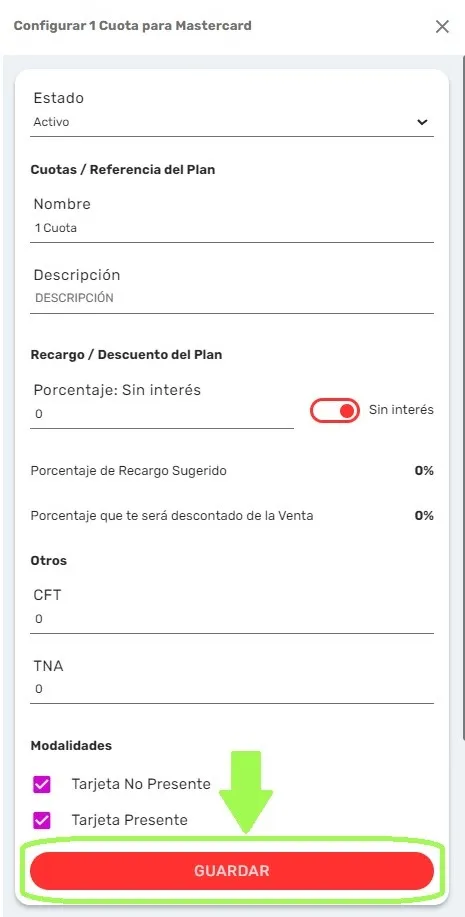Click the Tarjeta No Presente label text
Viewport: 465px width, 917px height.
click(x=141, y=784)
